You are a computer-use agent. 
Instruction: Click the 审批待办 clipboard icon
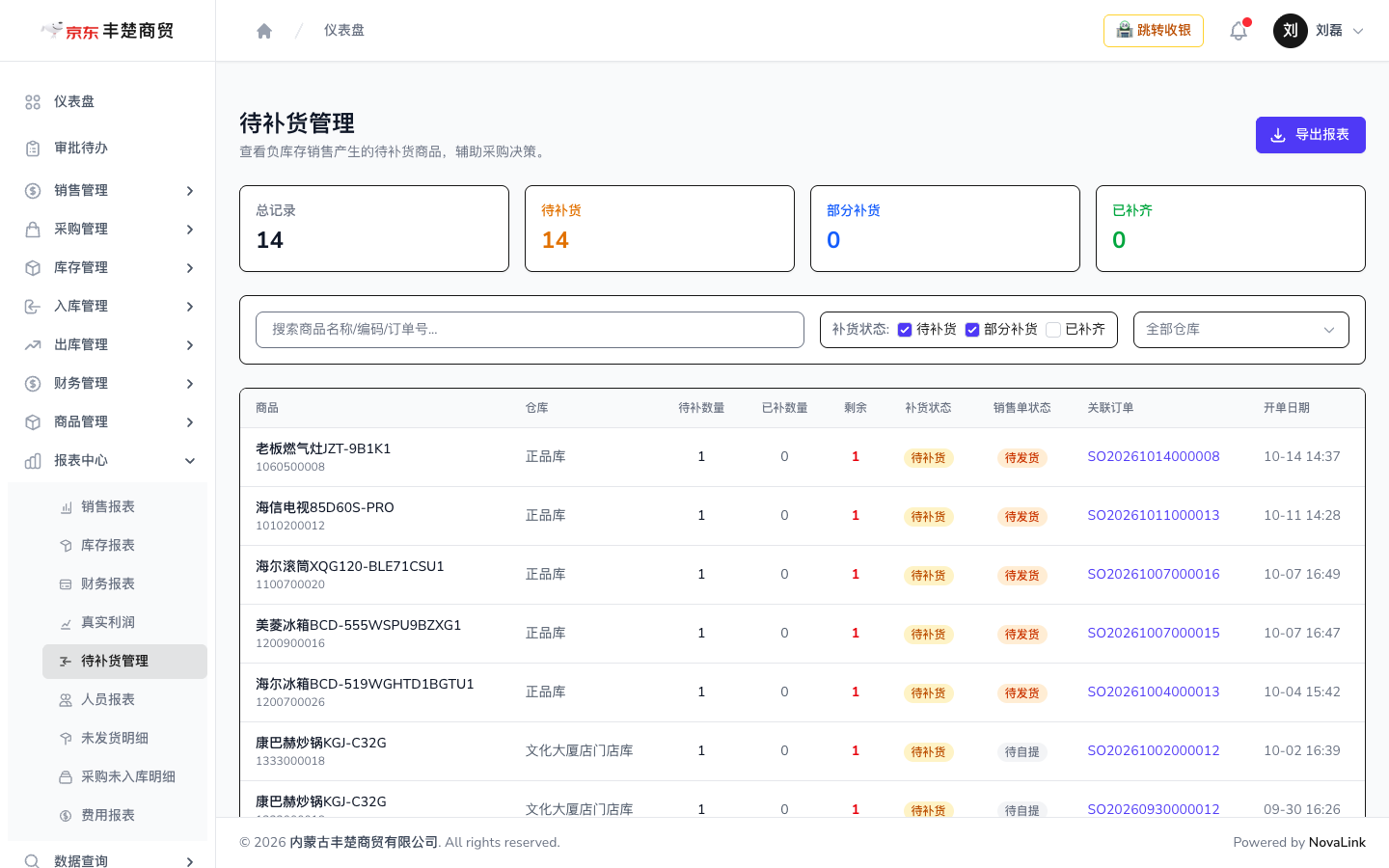point(33,149)
